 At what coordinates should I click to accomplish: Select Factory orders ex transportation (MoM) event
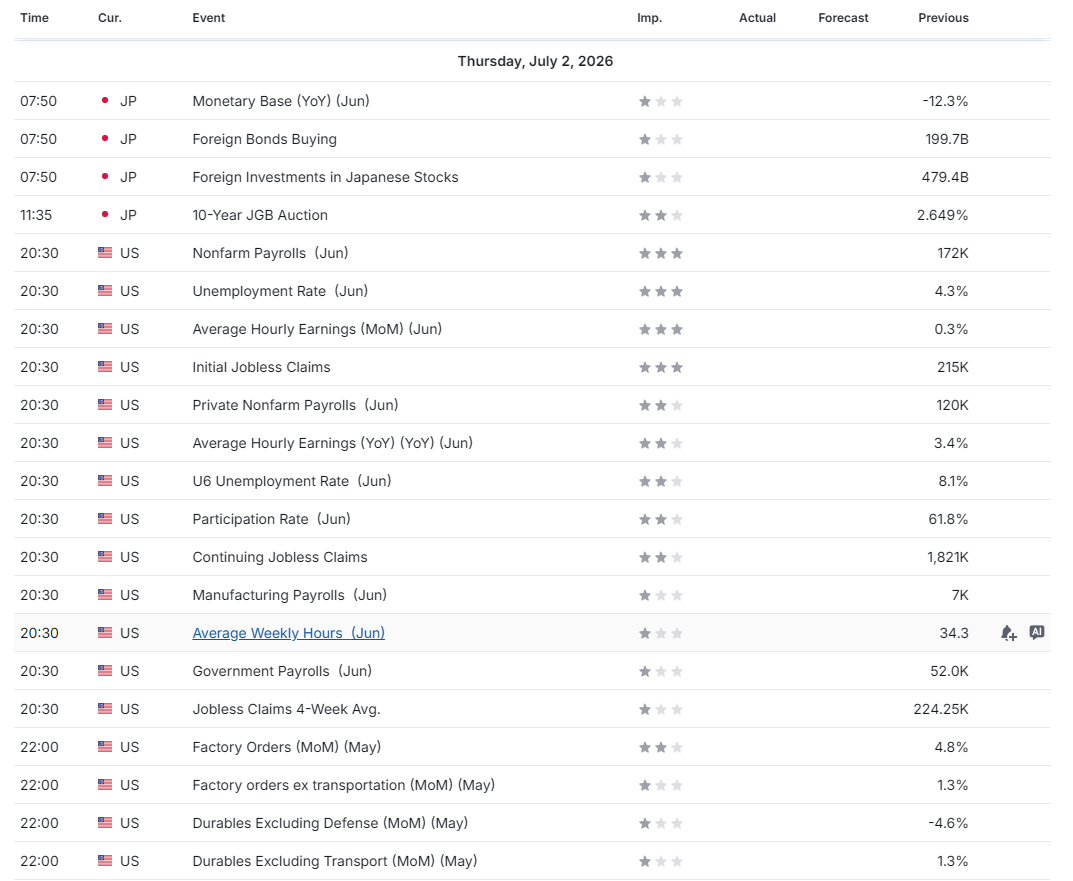[344, 785]
